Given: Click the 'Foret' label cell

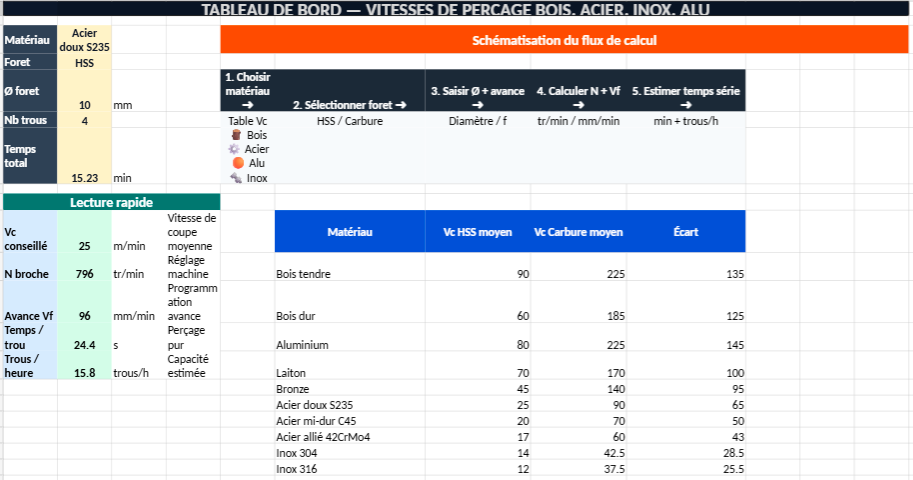Looking at the screenshot, I should pyautogui.click(x=30, y=62).
